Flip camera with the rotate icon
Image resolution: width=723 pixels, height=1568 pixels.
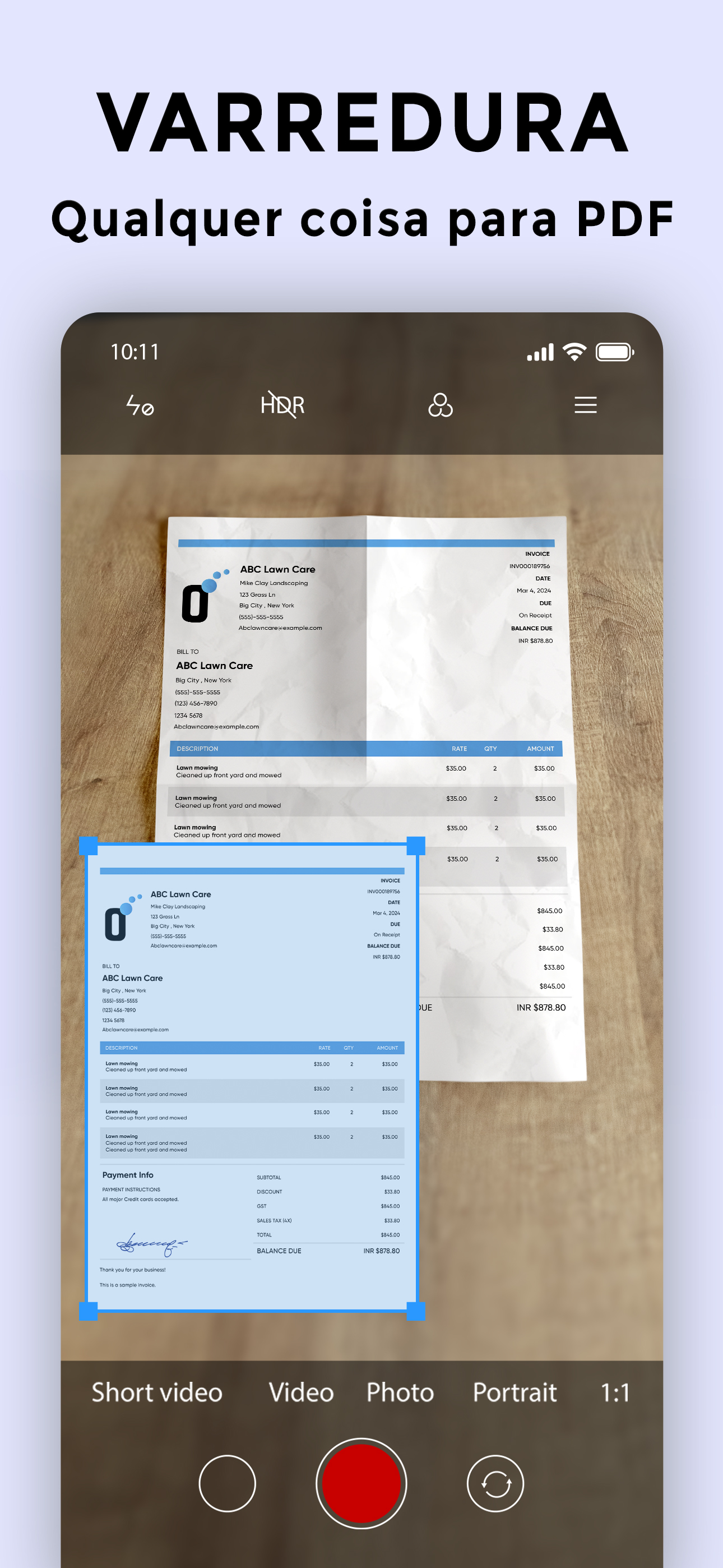[x=495, y=1483]
